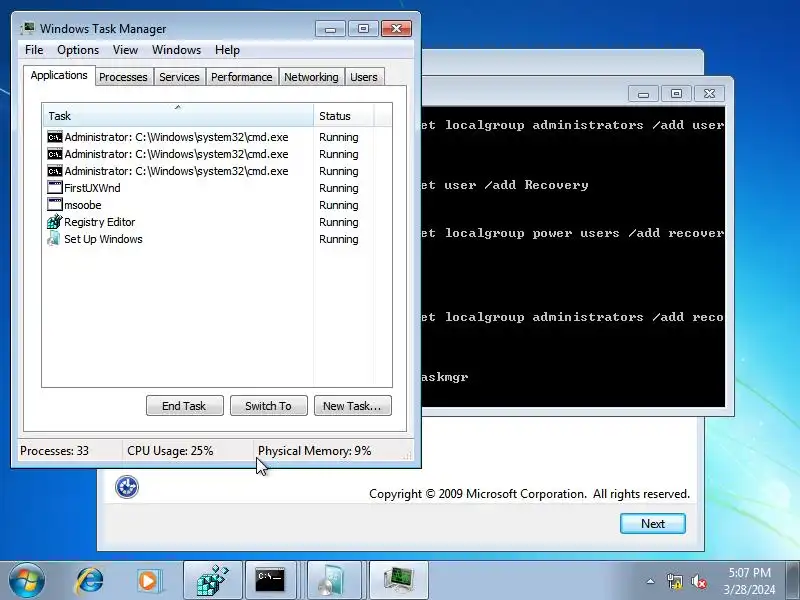
Task: Launch Internet Explorer from the taskbar
Action: 90,581
